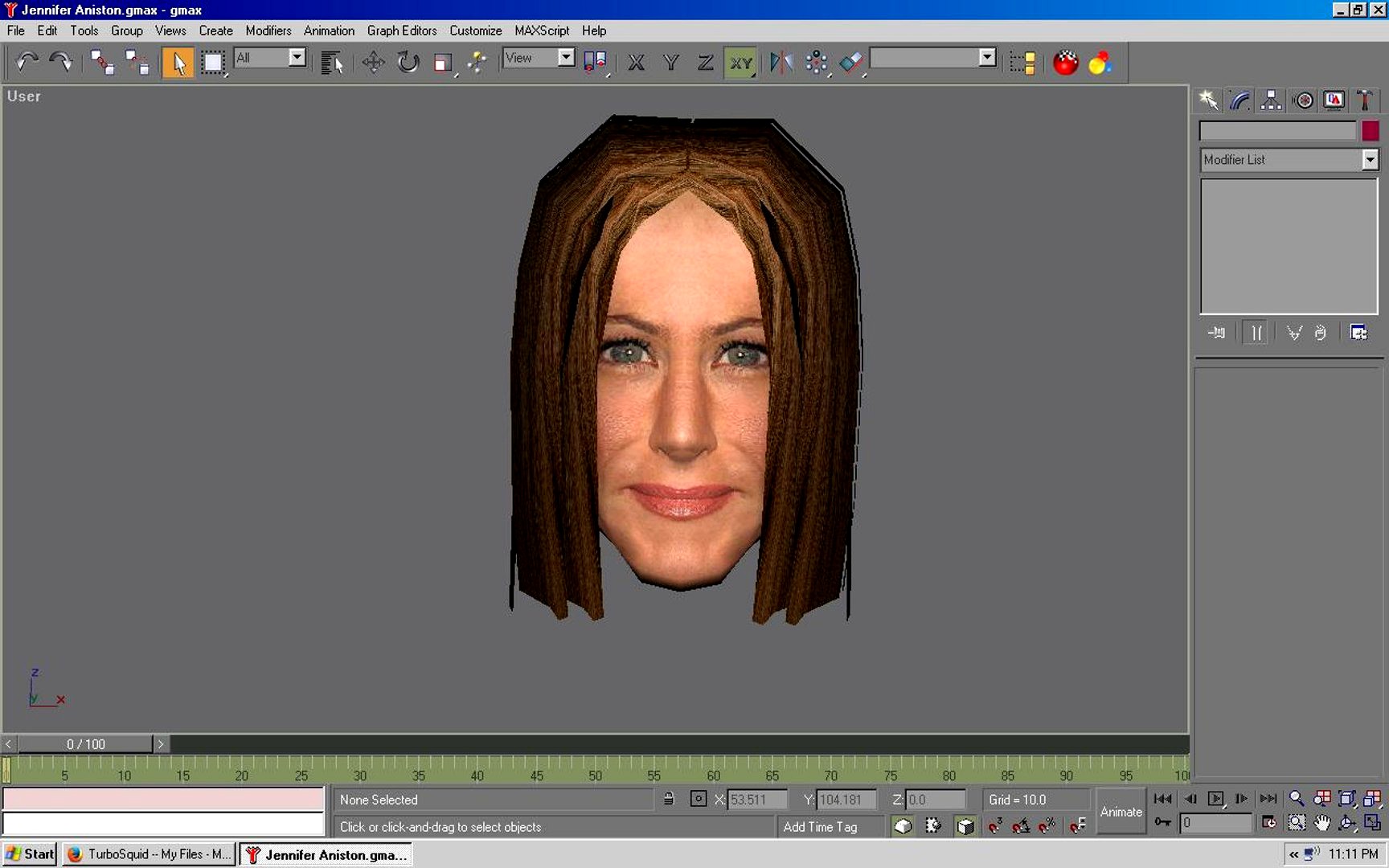
Task: Click the Redo arrow icon
Action: 61,62
